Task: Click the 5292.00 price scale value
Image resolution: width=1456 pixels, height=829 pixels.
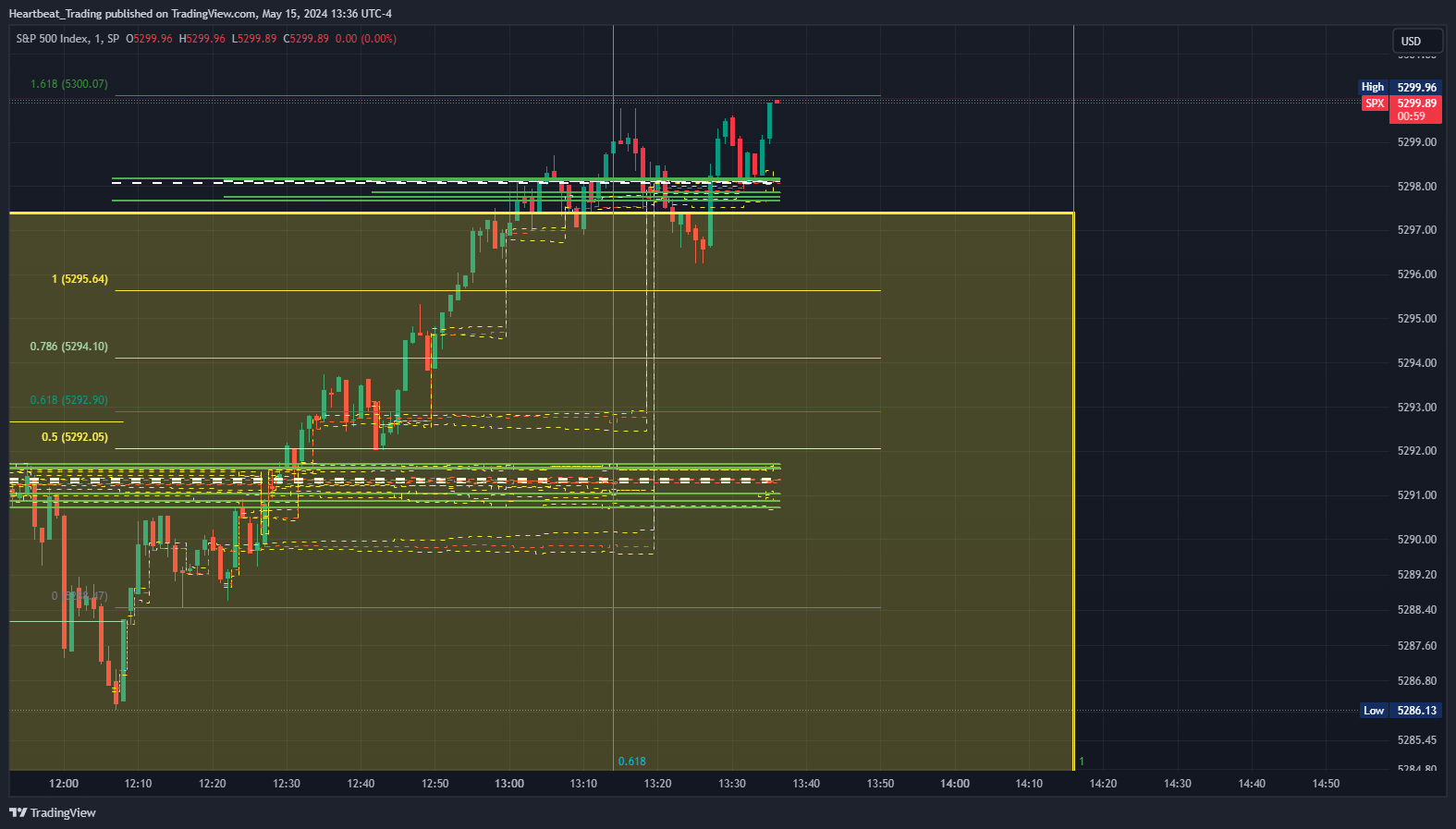Action: click(1417, 451)
